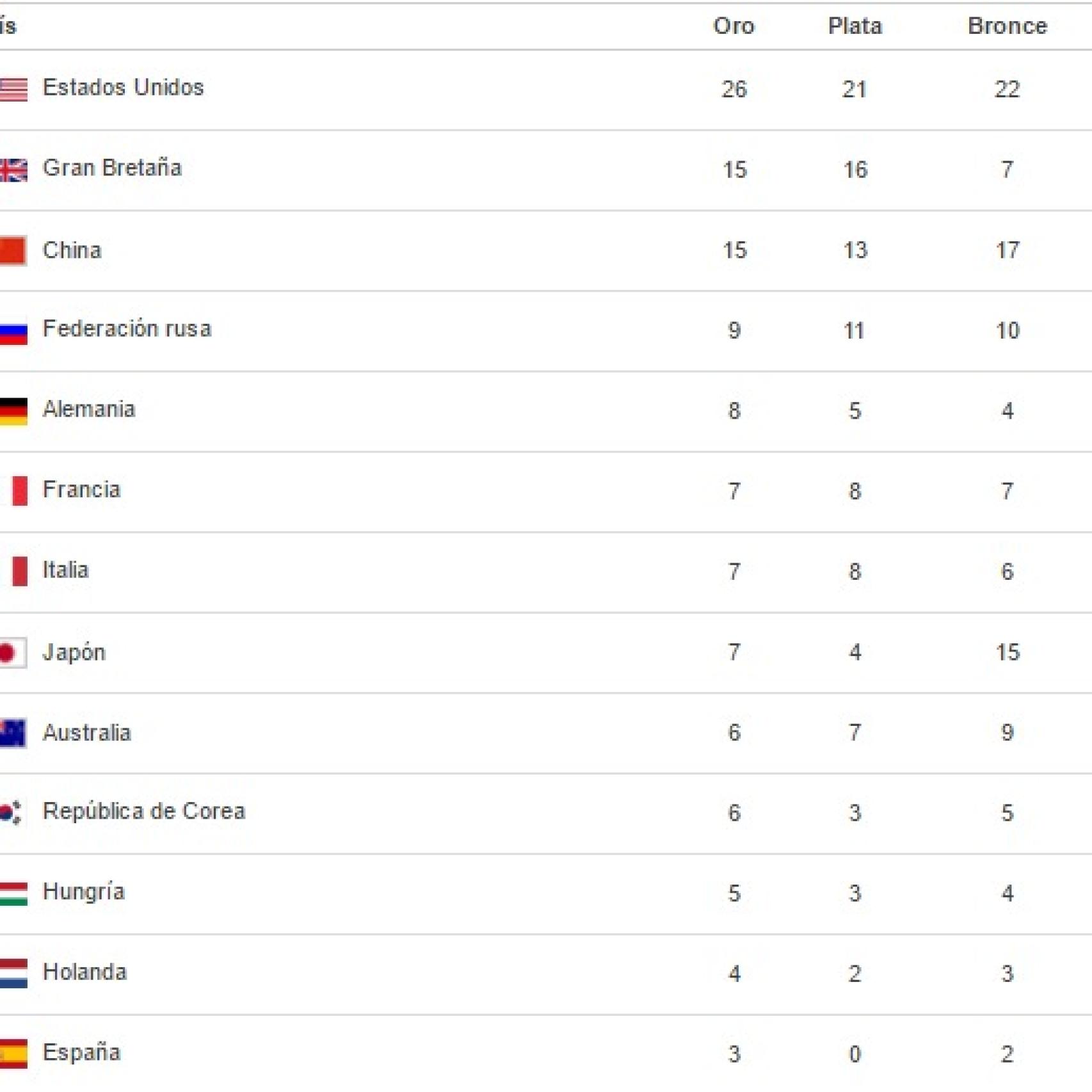Click the Germany flag icon

click(x=13, y=412)
